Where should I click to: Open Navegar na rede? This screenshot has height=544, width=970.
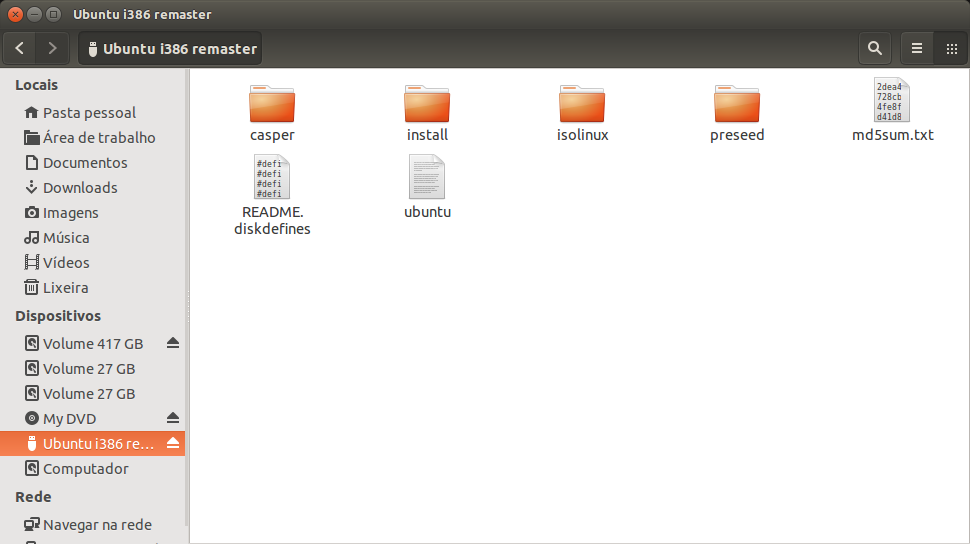click(93, 525)
